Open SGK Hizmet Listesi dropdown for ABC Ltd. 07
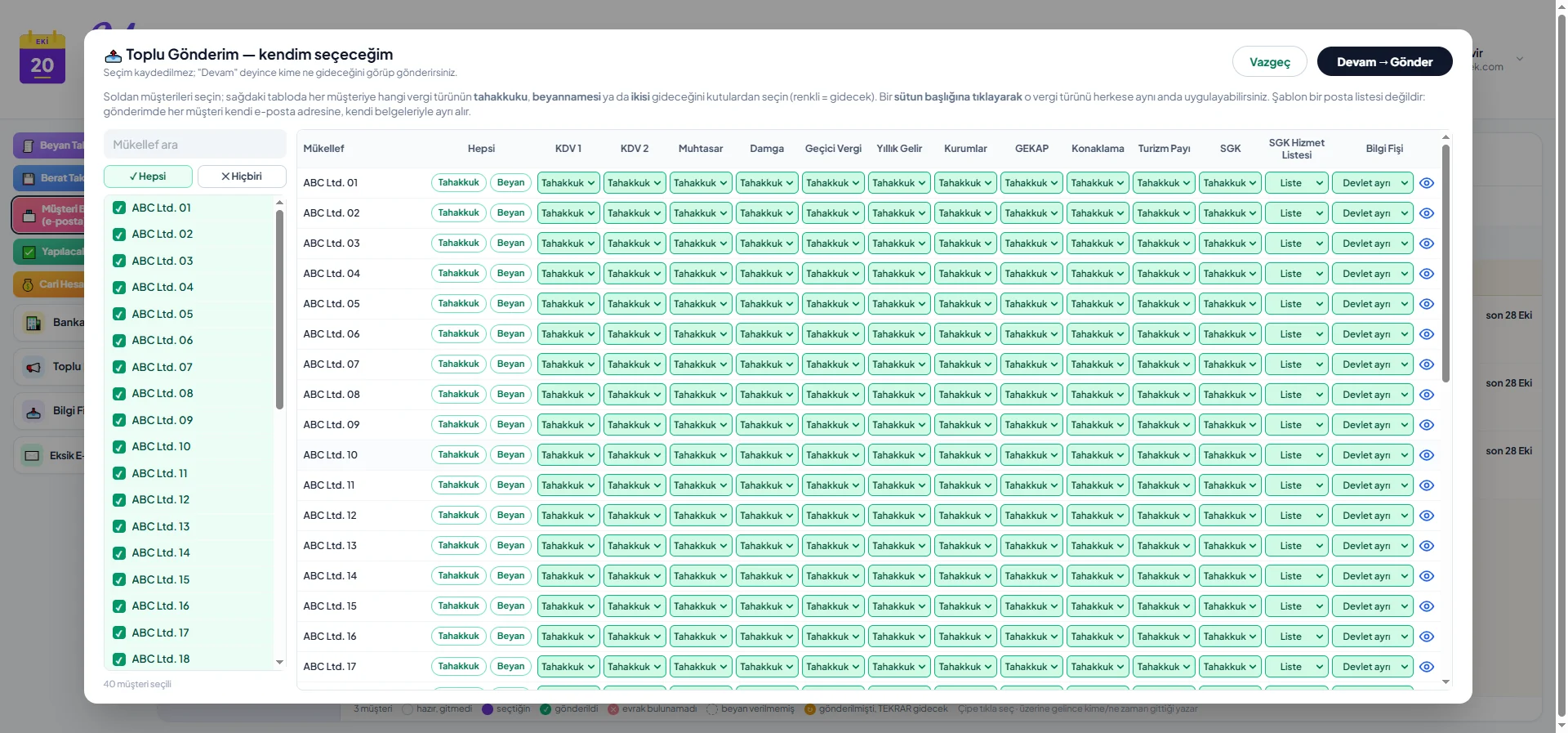 (1296, 364)
